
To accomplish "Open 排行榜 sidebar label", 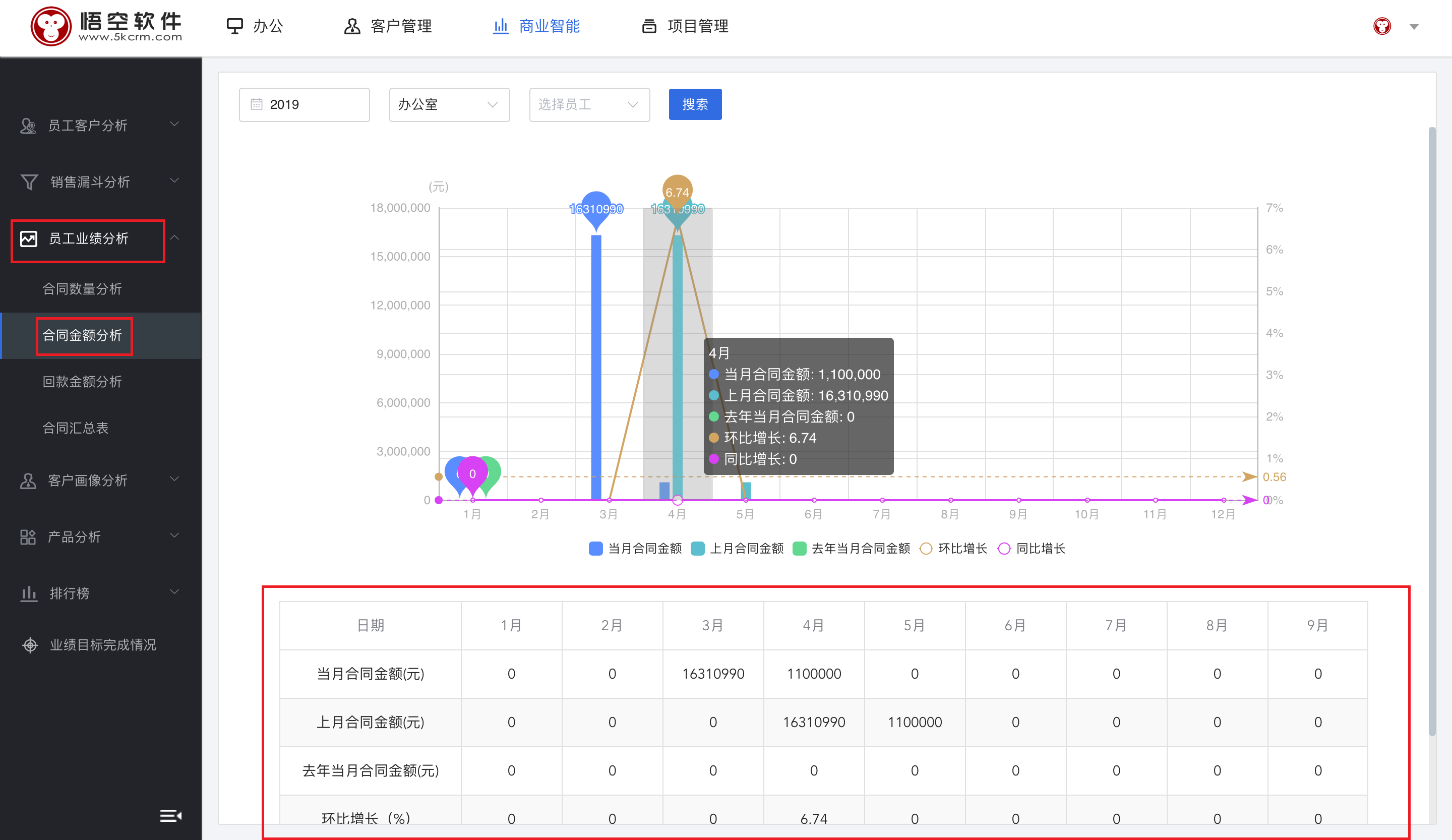I will (69, 593).
